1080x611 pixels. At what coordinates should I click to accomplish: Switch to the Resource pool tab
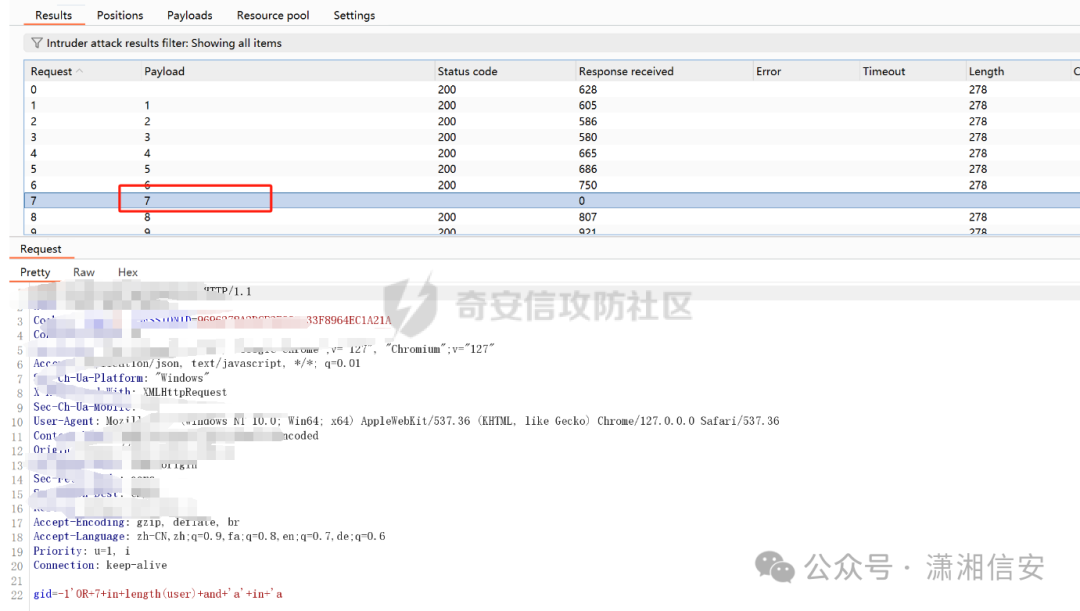coord(273,15)
